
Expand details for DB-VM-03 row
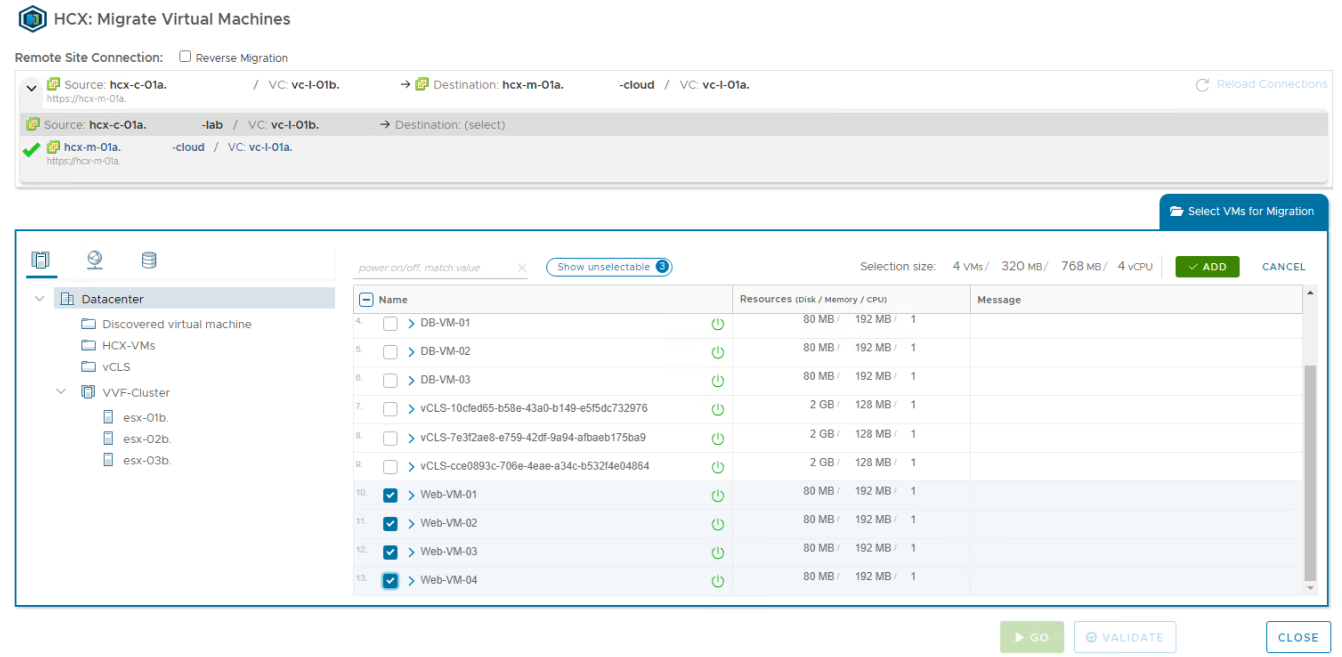click(x=411, y=381)
